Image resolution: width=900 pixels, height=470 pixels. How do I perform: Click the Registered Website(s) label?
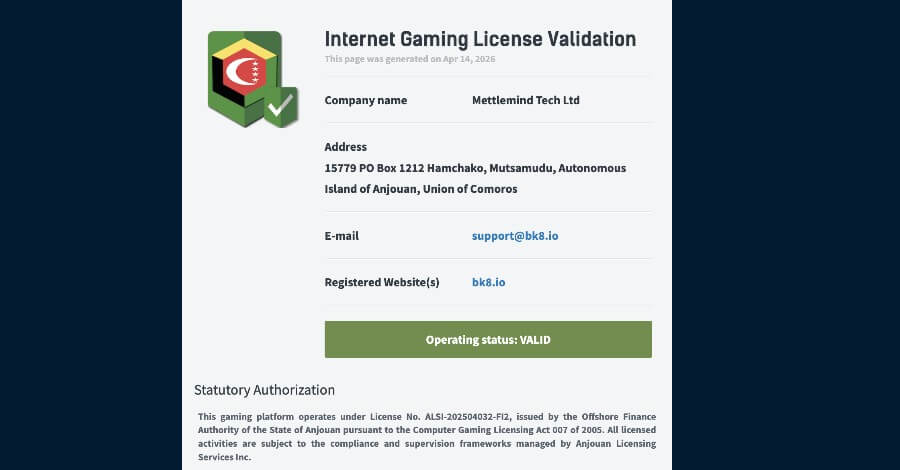coord(382,282)
